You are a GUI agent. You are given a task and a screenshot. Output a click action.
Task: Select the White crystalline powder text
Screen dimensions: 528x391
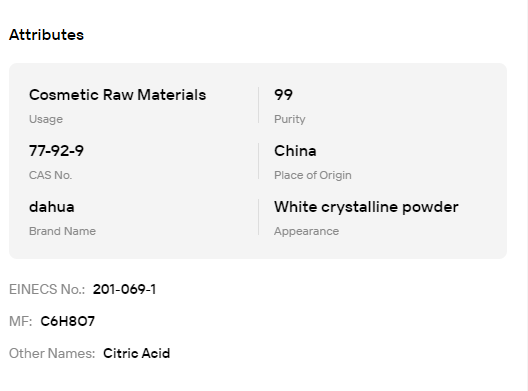pyautogui.click(x=366, y=207)
